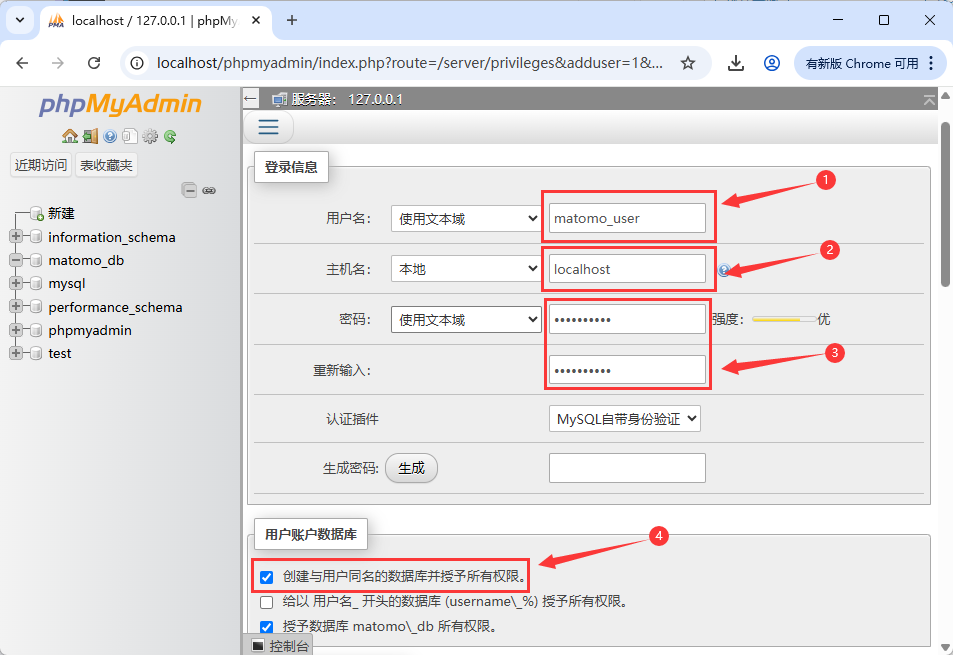Open Chrome downloads icon
The height and width of the screenshot is (655, 953).
(735, 63)
